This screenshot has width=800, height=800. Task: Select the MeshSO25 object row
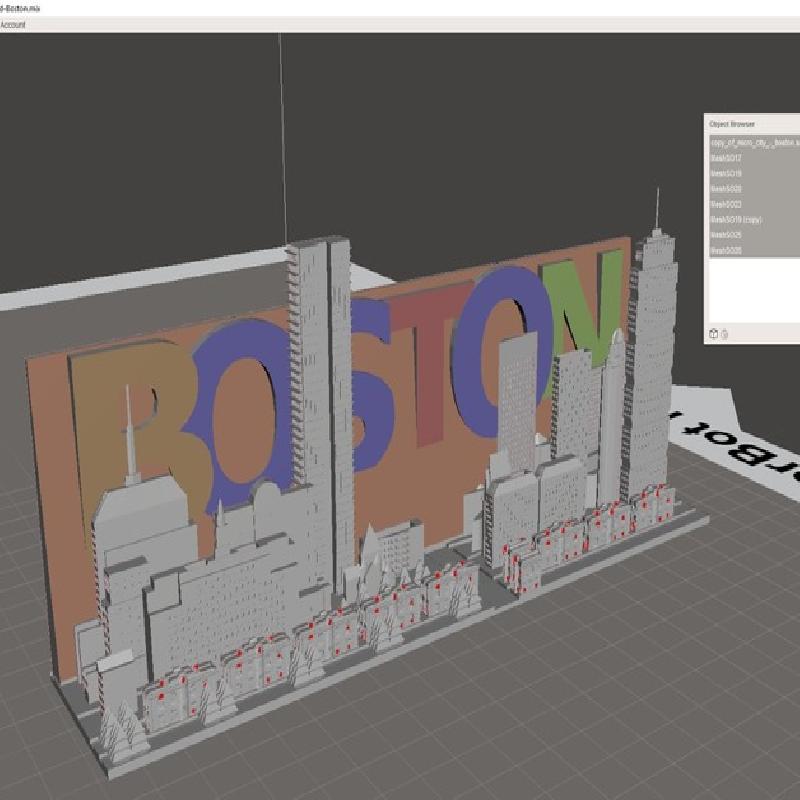pos(755,235)
